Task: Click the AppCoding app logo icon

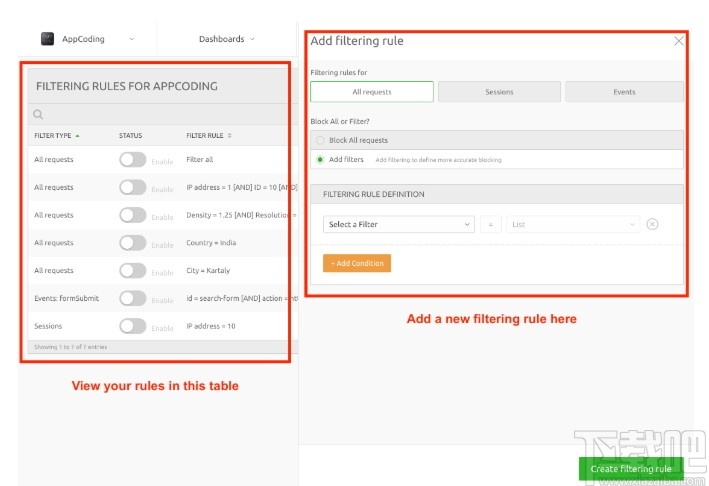Action: (47, 39)
